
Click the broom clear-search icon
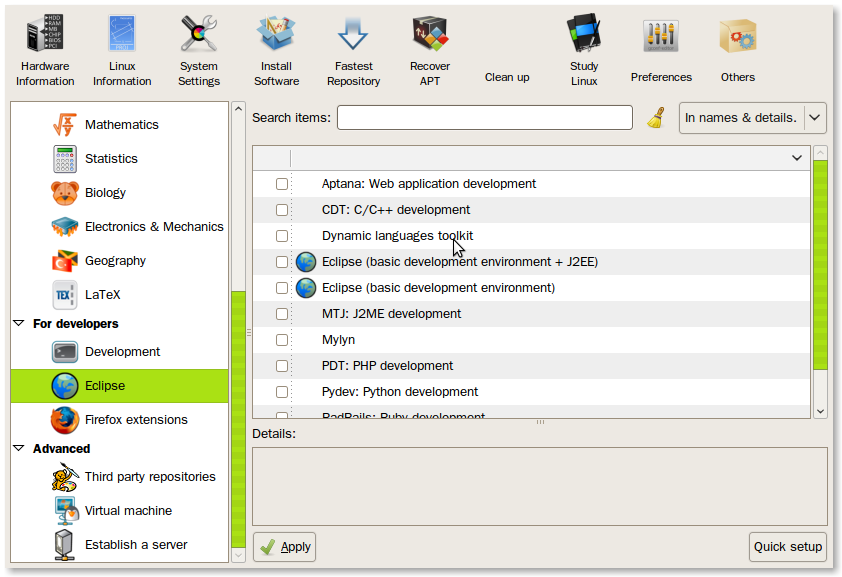656,118
